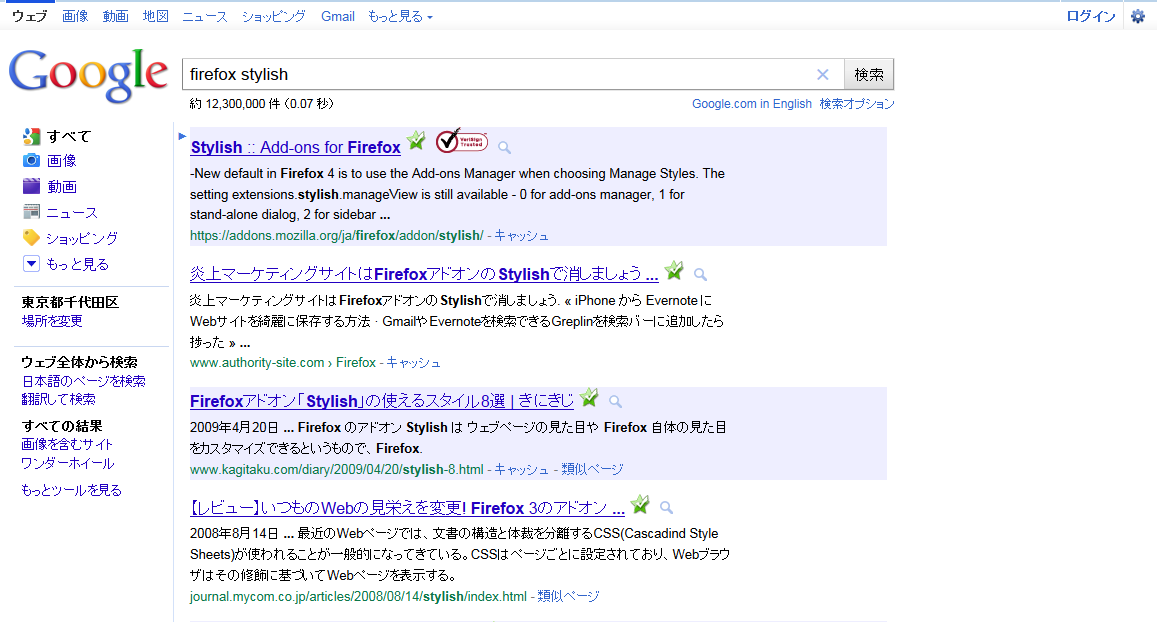Clear the search box with the X icon
Image resolution: width=1157 pixels, height=622 pixels.
coord(823,75)
